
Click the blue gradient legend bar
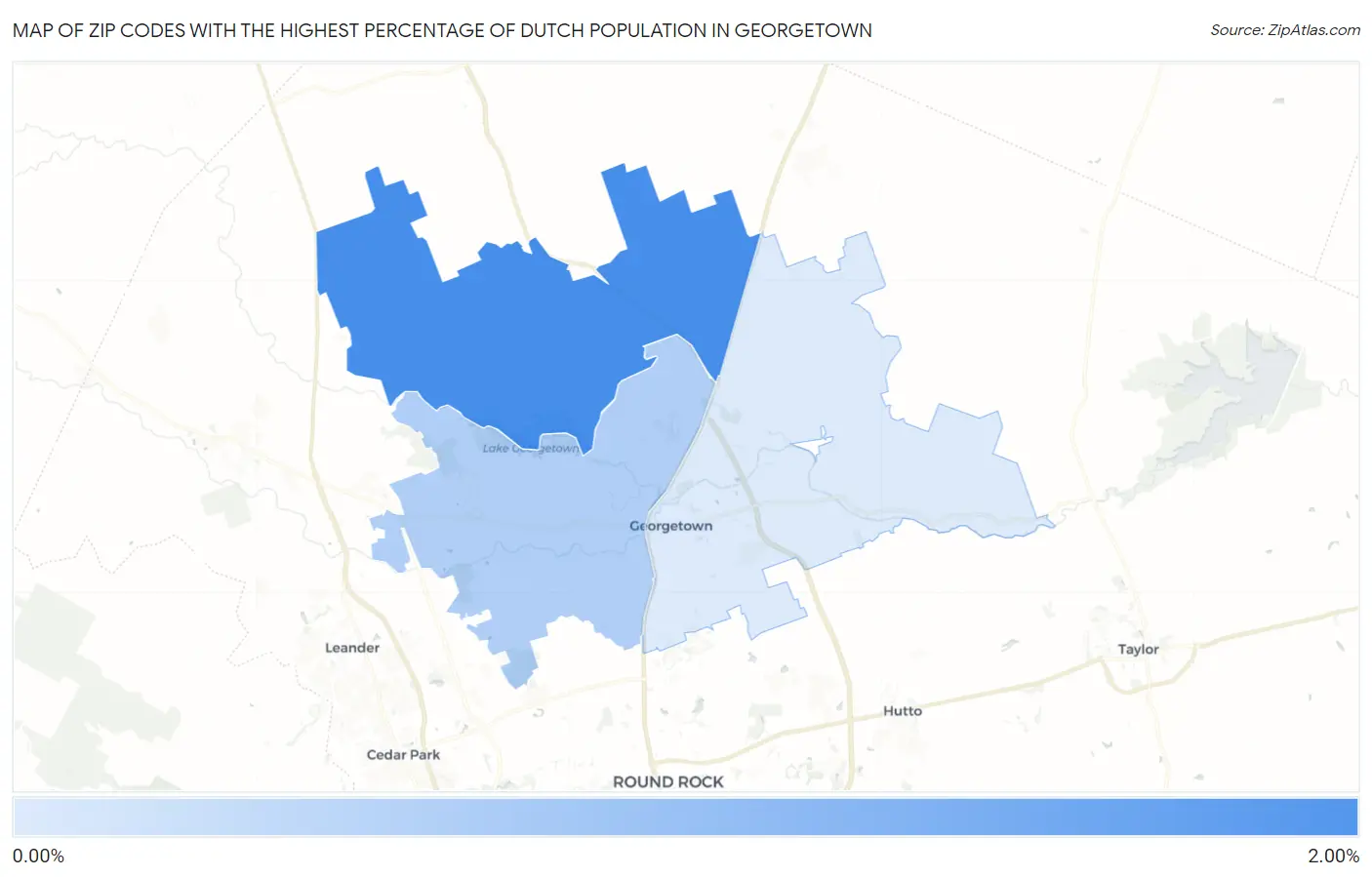[x=685, y=817]
